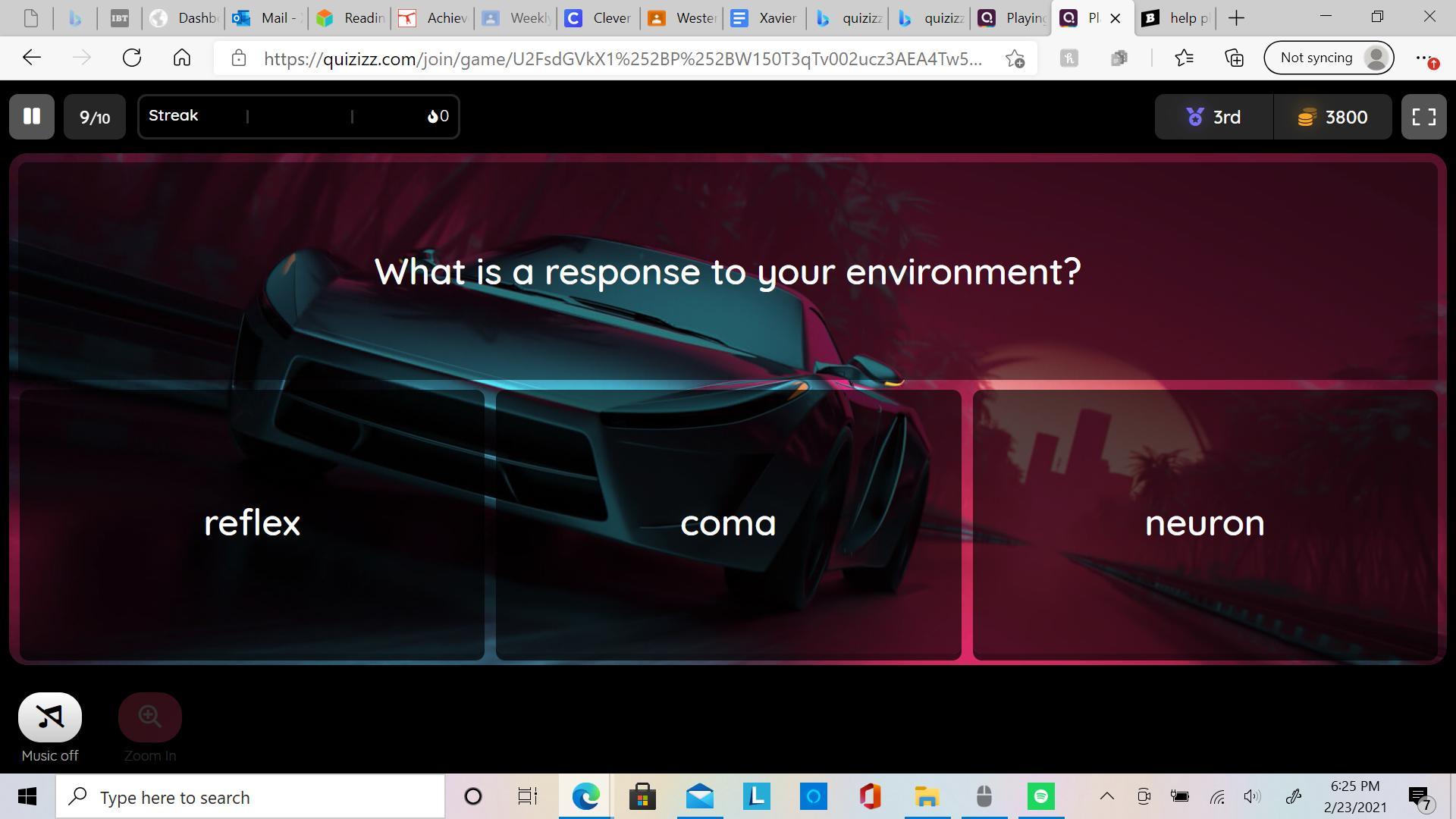Select the answer "coma"
Image resolution: width=1456 pixels, height=819 pixels.
pyautogui.click(x=728, y=524)
